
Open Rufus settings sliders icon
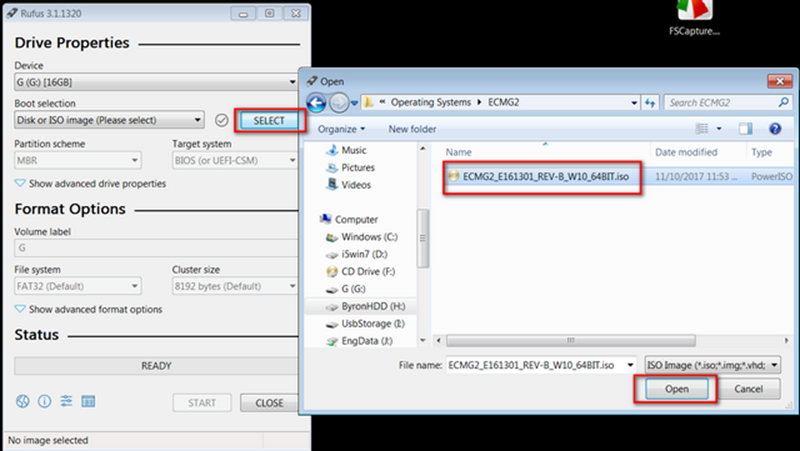66,402
